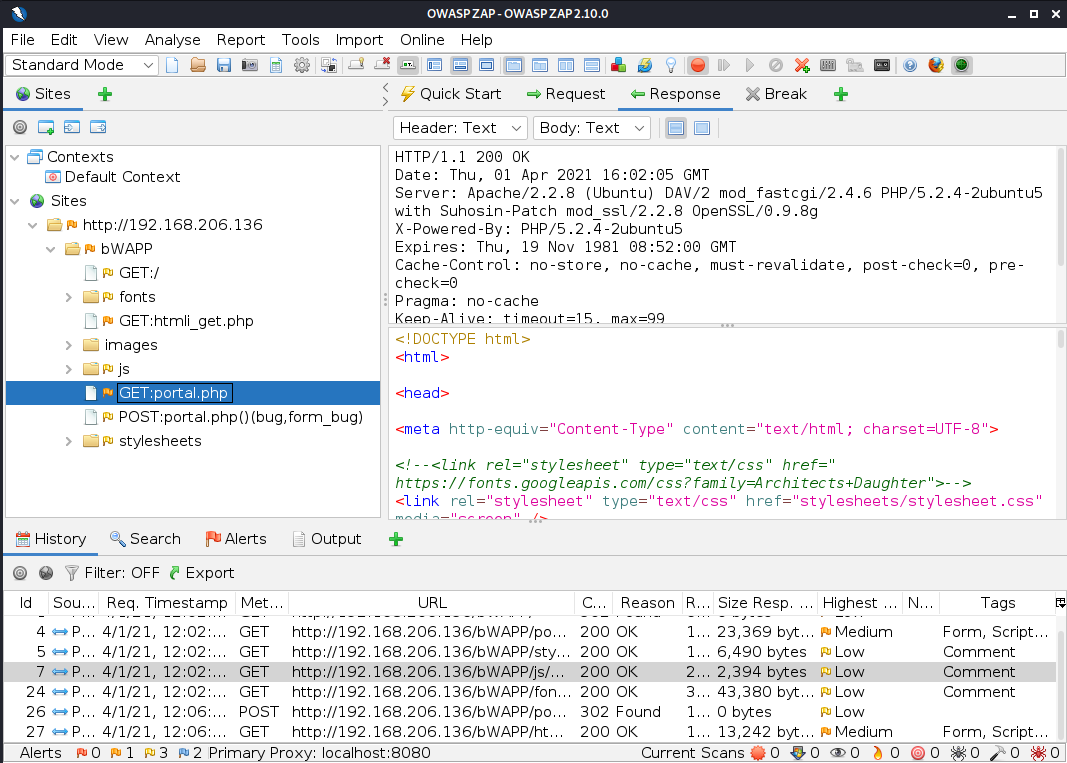
Task: Click the Show All Tabs icon
Action: [356, 65]
